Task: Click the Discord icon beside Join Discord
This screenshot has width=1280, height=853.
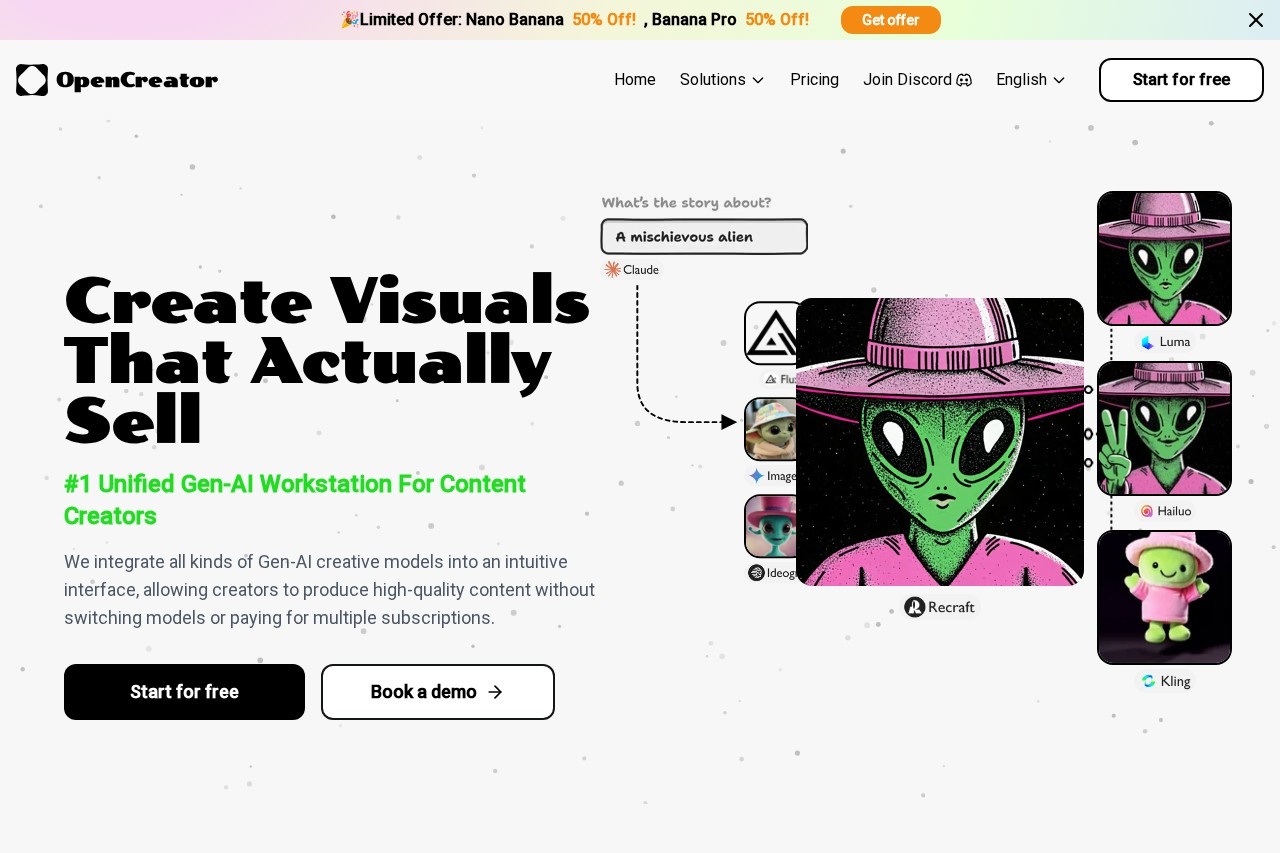Action: 964,79
